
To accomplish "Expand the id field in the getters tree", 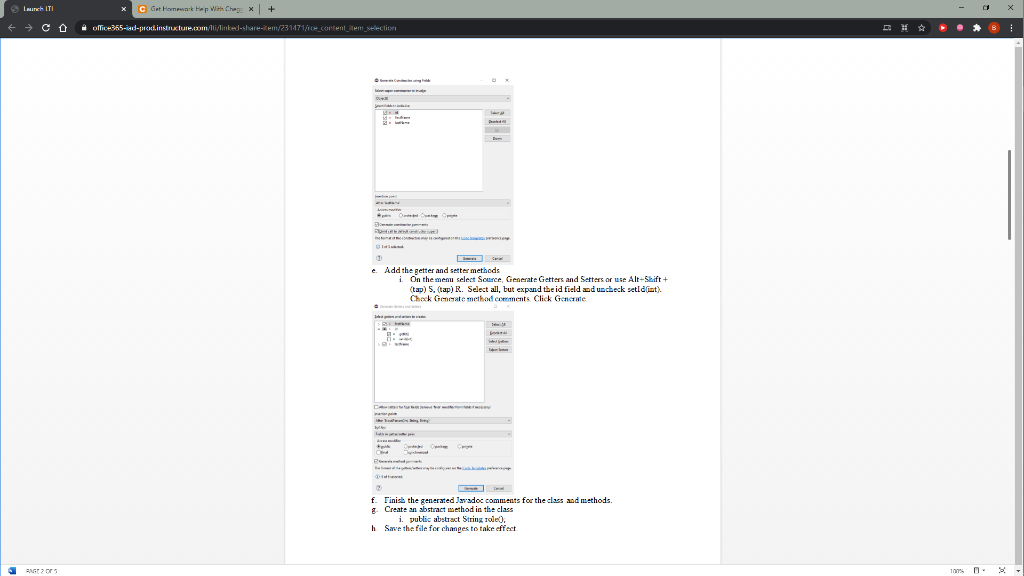I will (377, 330).
